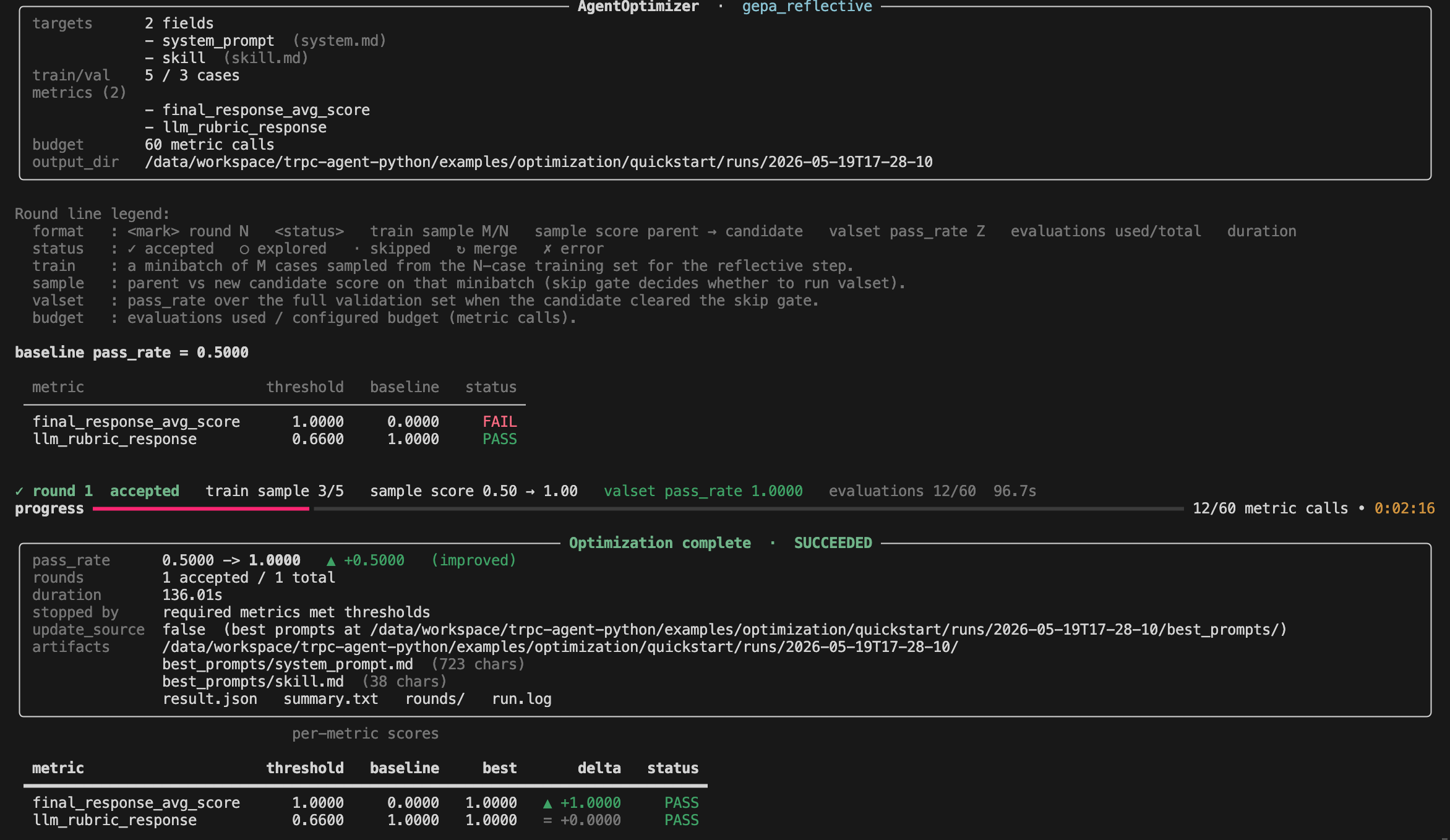
Task: Select the system_prompt (system.md) target line
Action: tap(265, 41)
